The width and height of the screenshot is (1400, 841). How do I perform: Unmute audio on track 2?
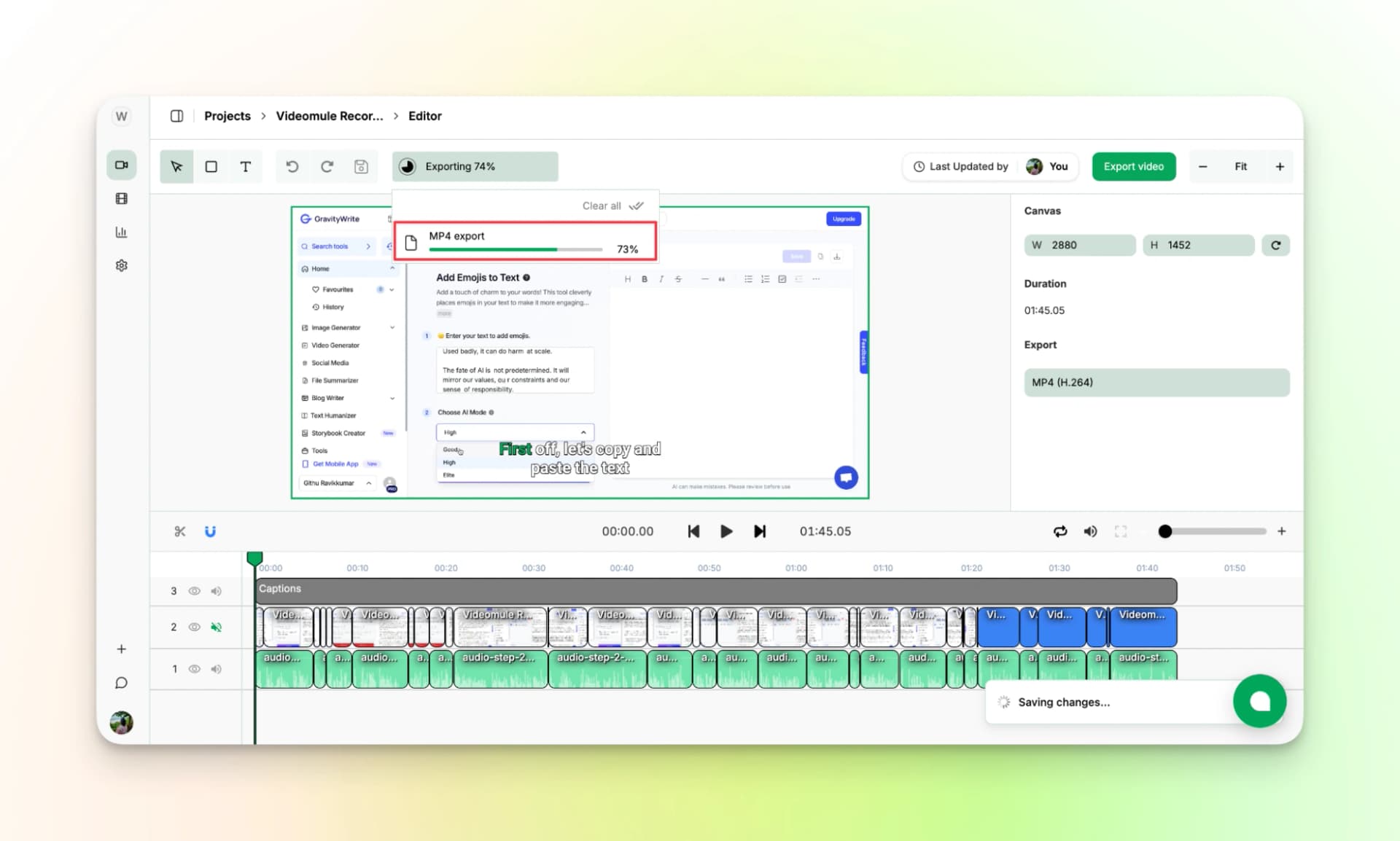coord(216,627)
